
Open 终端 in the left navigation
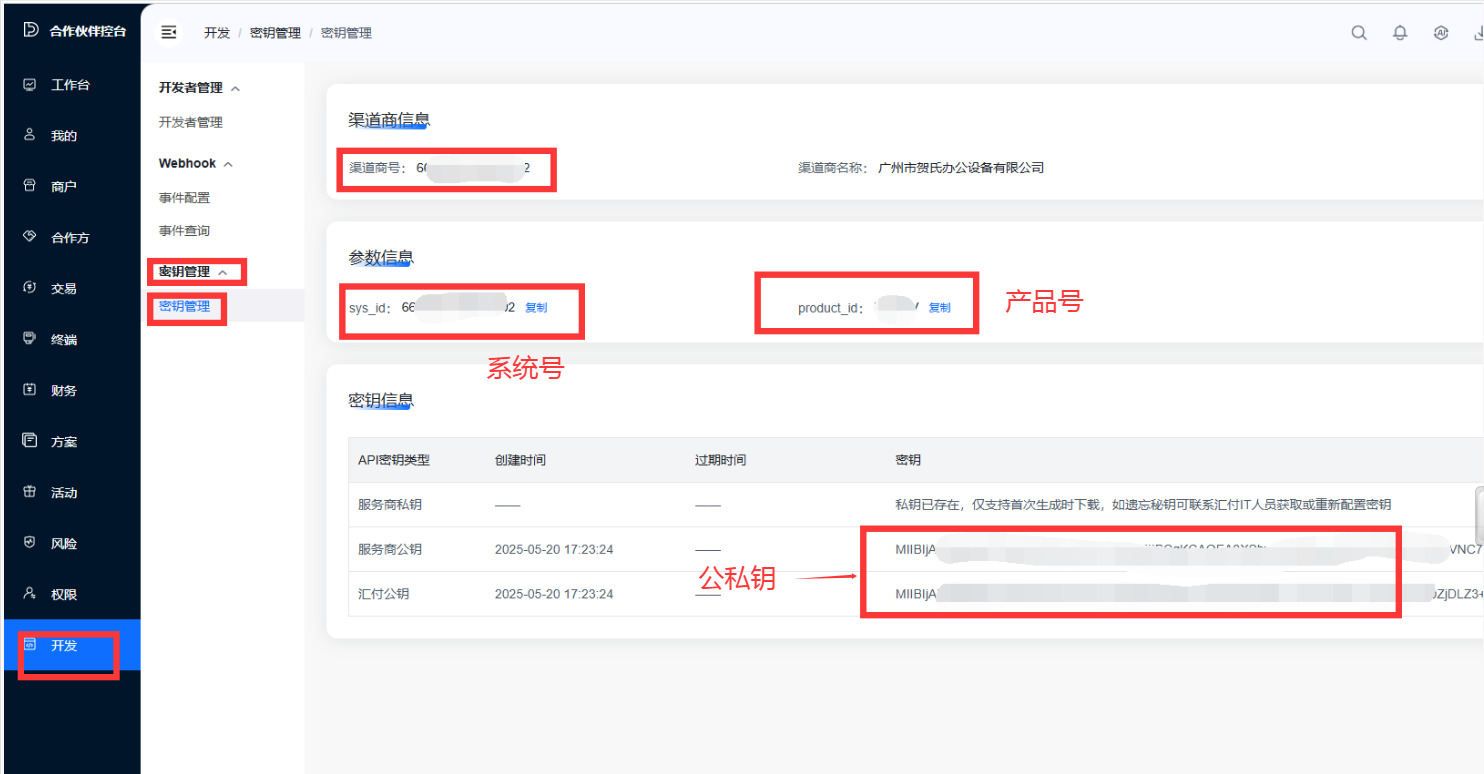(x=64, y=339)
